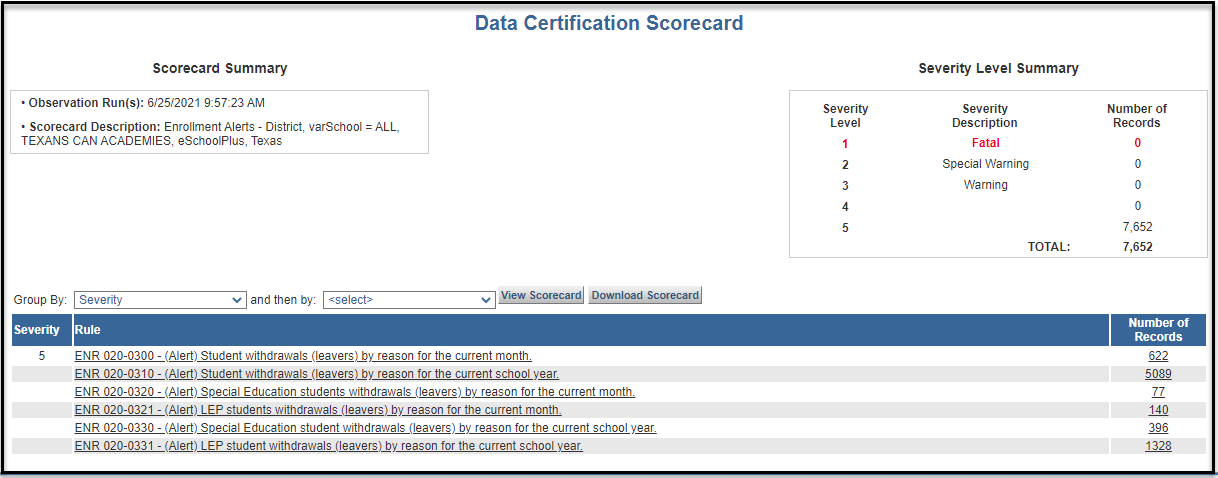This screenshot has width=1218, height=478.
Task: Click the View Scorecard button
Action: (541, 296)
